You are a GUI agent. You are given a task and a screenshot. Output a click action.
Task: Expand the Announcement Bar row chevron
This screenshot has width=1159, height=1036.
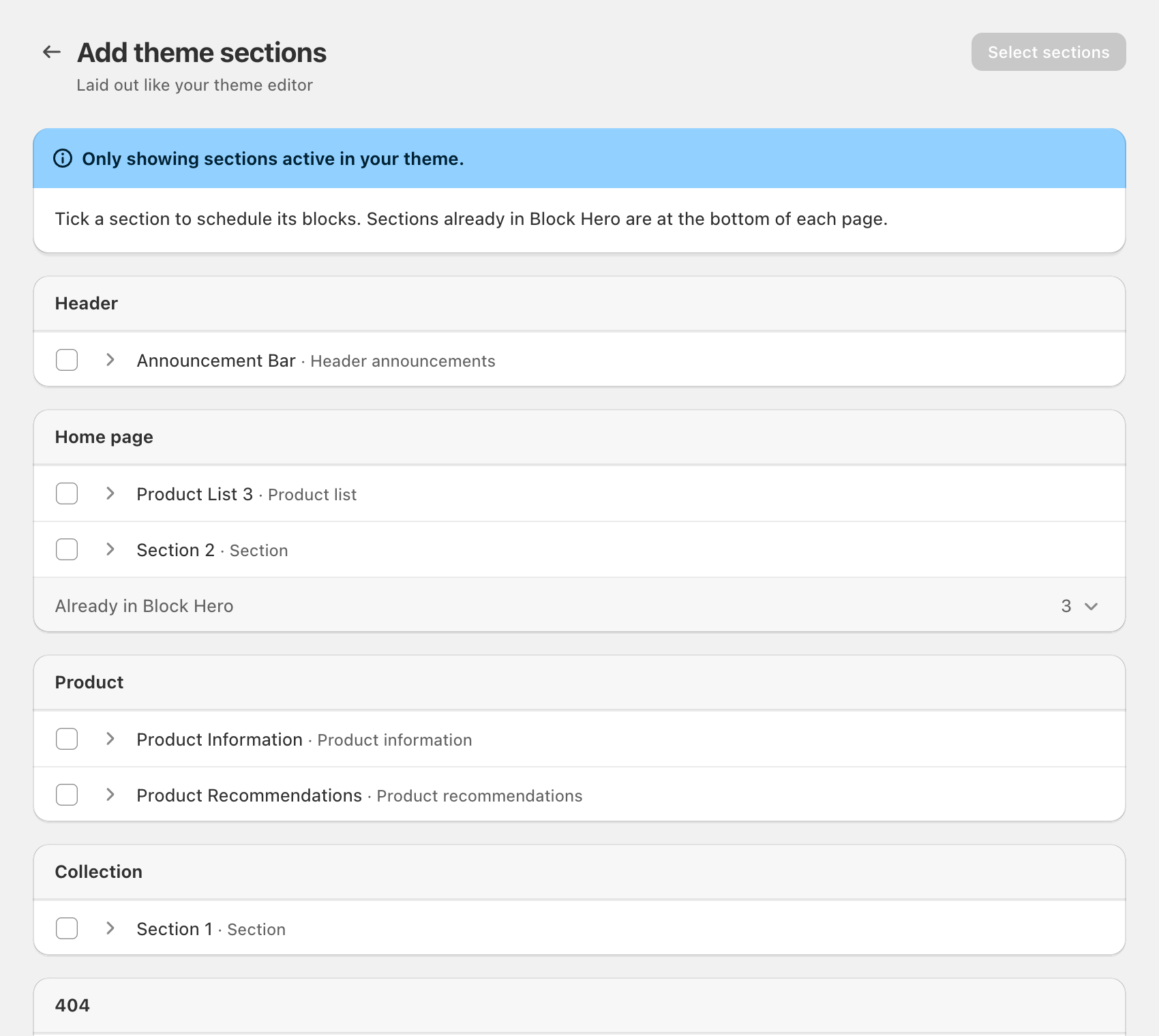tap(110, 360)
